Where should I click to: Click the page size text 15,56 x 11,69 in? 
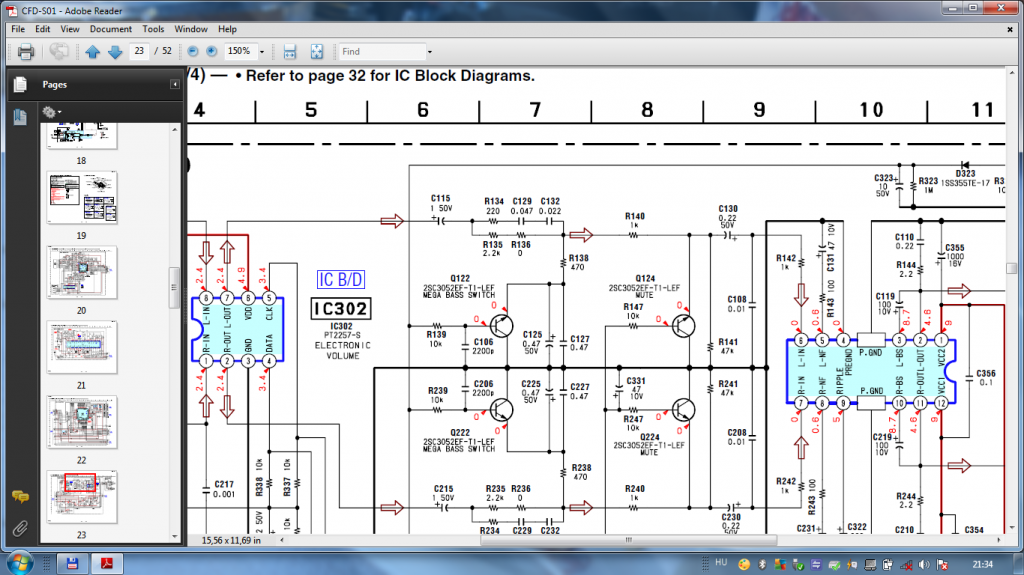click(x=231, y=540)
